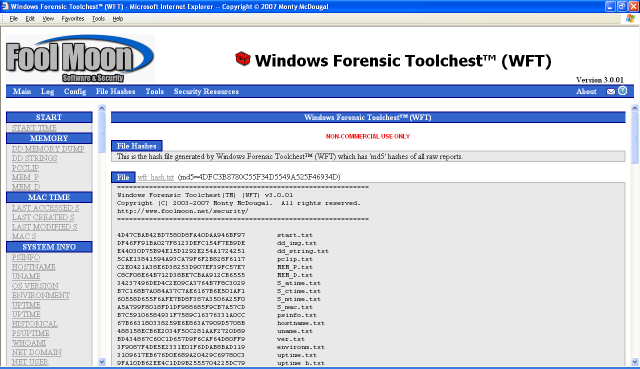Click the hostname.txt hash entry
This screenshot has width=640, height=369.
pos(221,323)
